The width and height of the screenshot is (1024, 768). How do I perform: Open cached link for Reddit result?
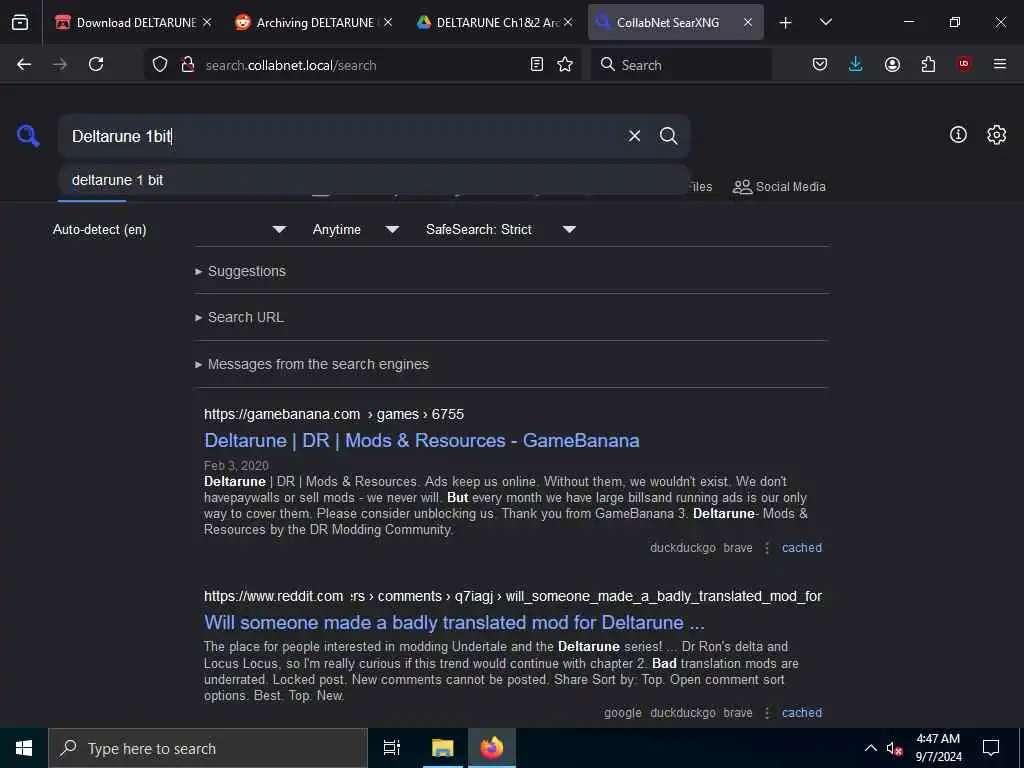point(802,713)
